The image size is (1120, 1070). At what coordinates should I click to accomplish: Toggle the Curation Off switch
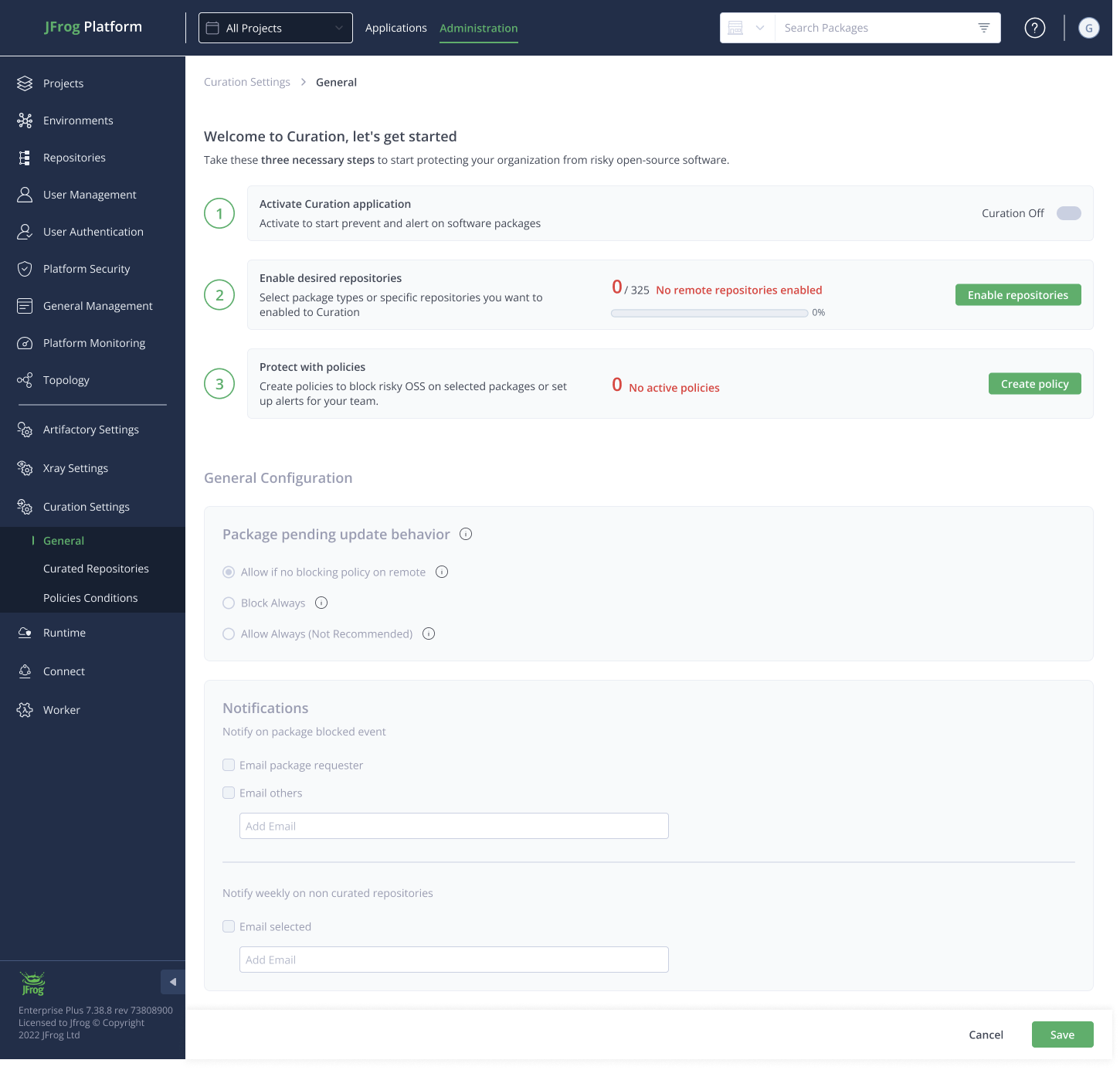(x=1069, y=213)
